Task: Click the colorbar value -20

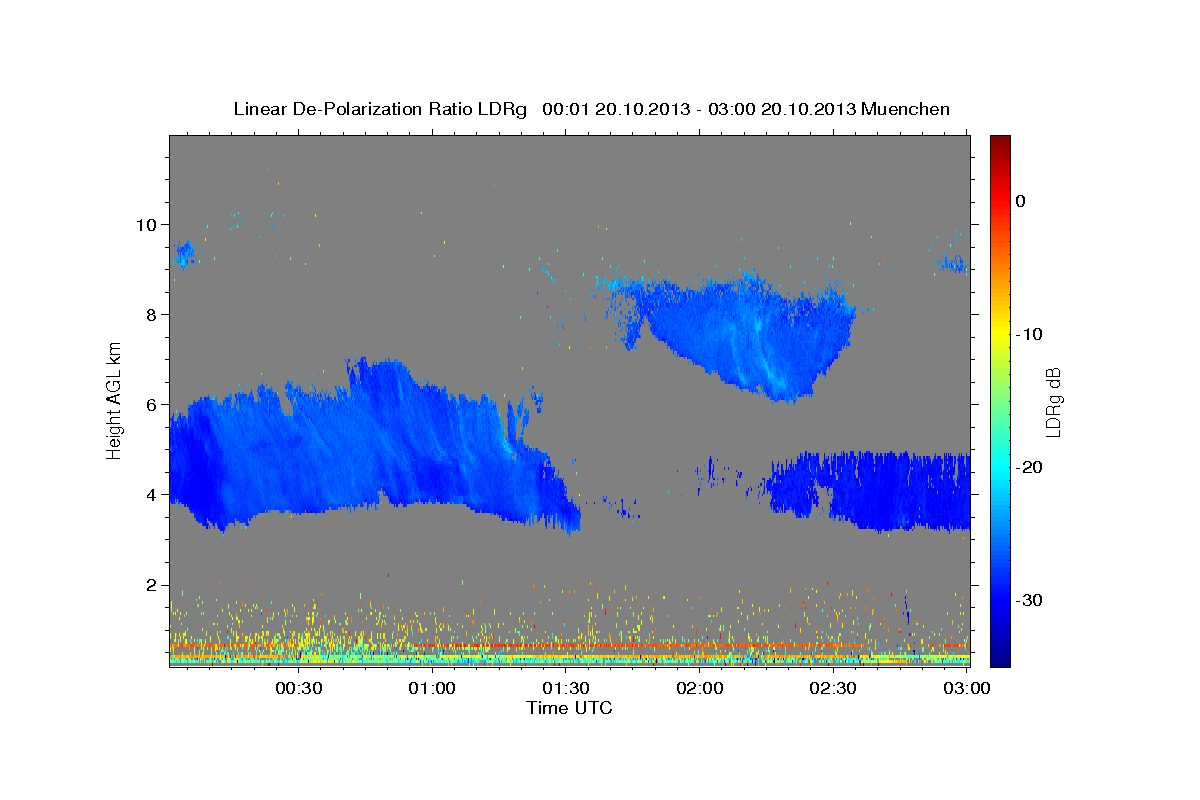Action: pos(1028,467)
